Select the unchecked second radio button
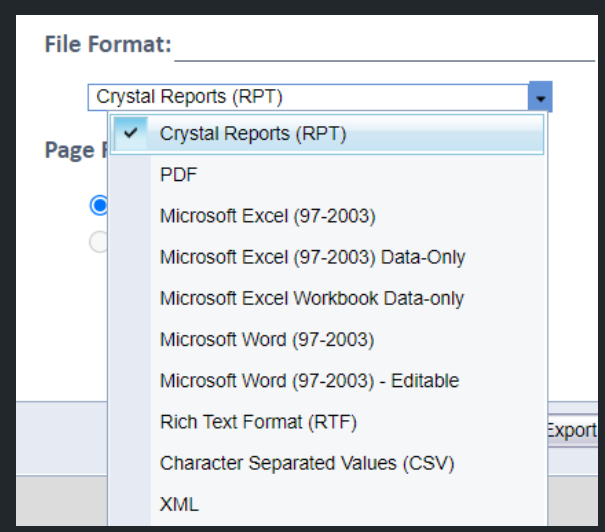The height and width of the screenshot is (532, 605). click(98, 242)
